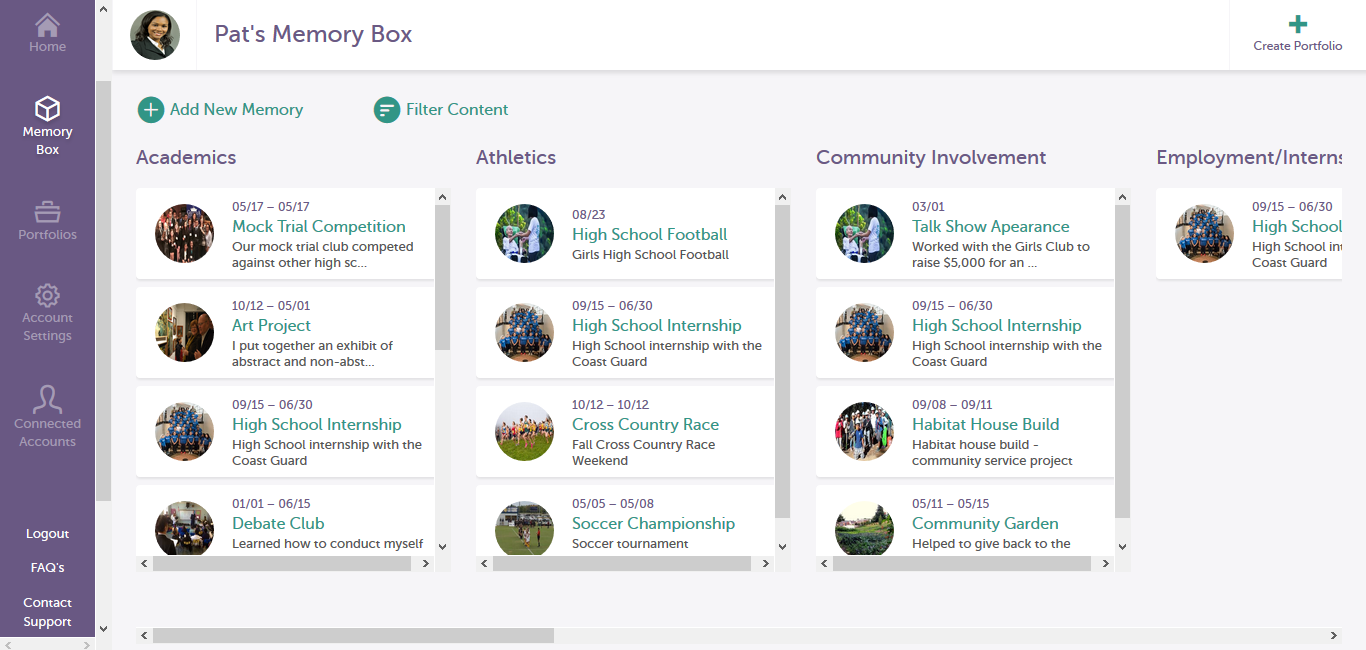Image resolution: width=1366 pixels, height=650 pixels.
Task: Open the Mock Trial Competition memory
Action: [x=319, y=227]
